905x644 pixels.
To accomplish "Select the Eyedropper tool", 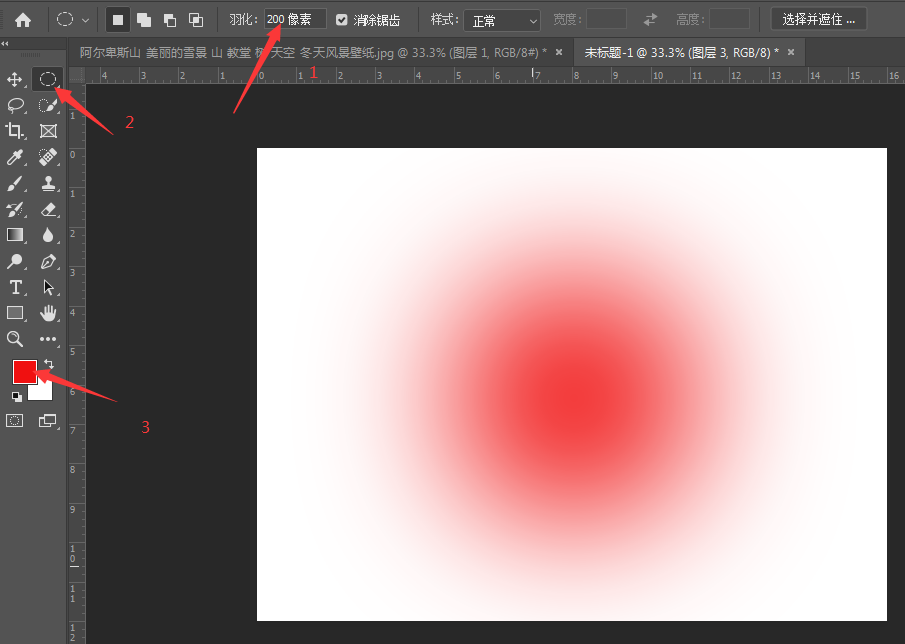I will pyautogui.click(x=14, y=157).
